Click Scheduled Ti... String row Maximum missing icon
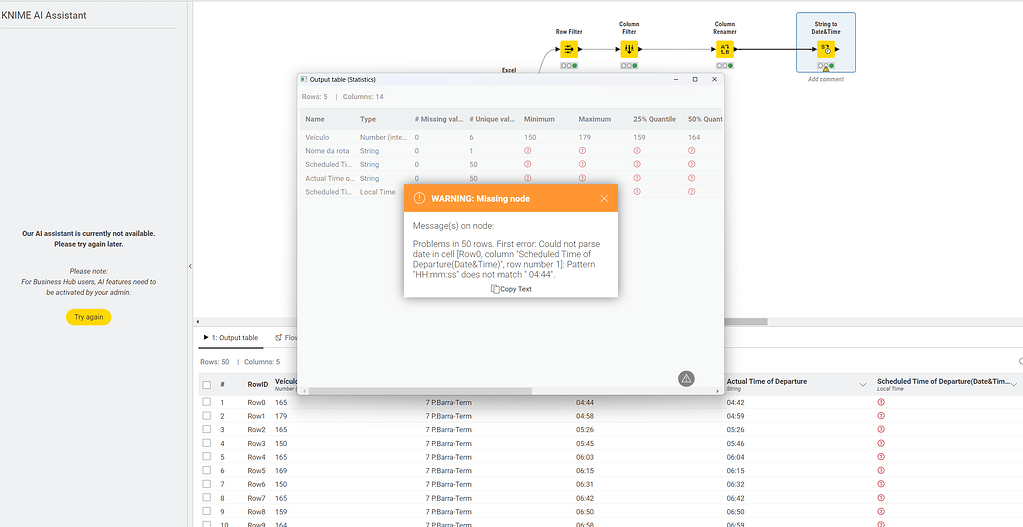 (x=582, y=164)
